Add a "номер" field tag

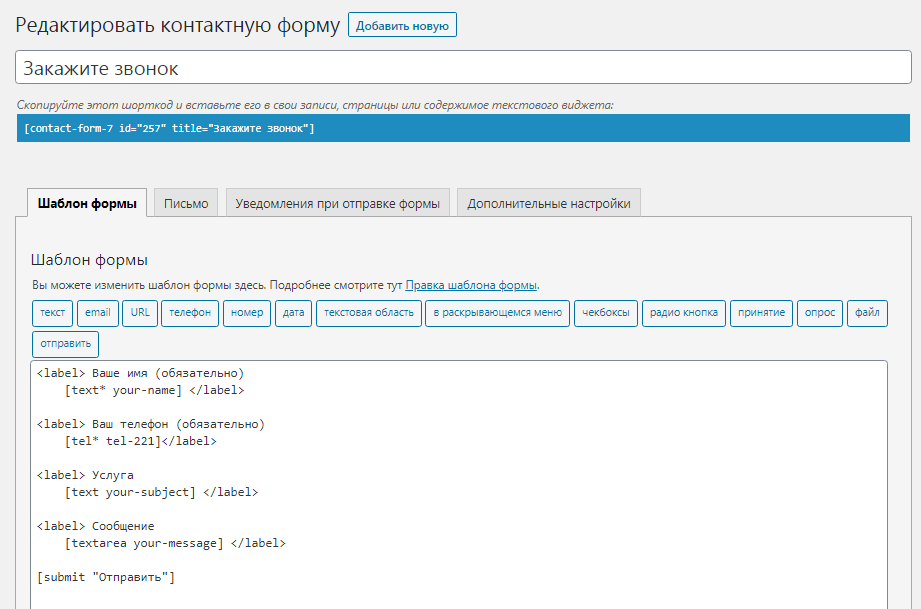coord(247,313)
